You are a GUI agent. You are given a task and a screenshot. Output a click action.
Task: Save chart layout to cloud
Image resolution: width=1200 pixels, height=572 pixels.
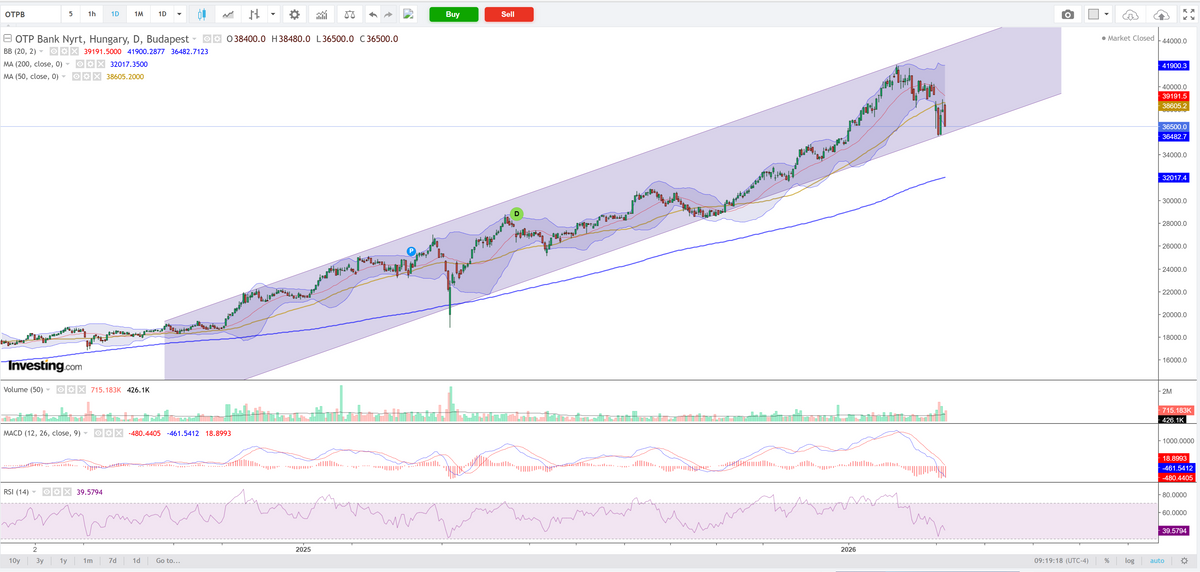tap(1161, 14)
